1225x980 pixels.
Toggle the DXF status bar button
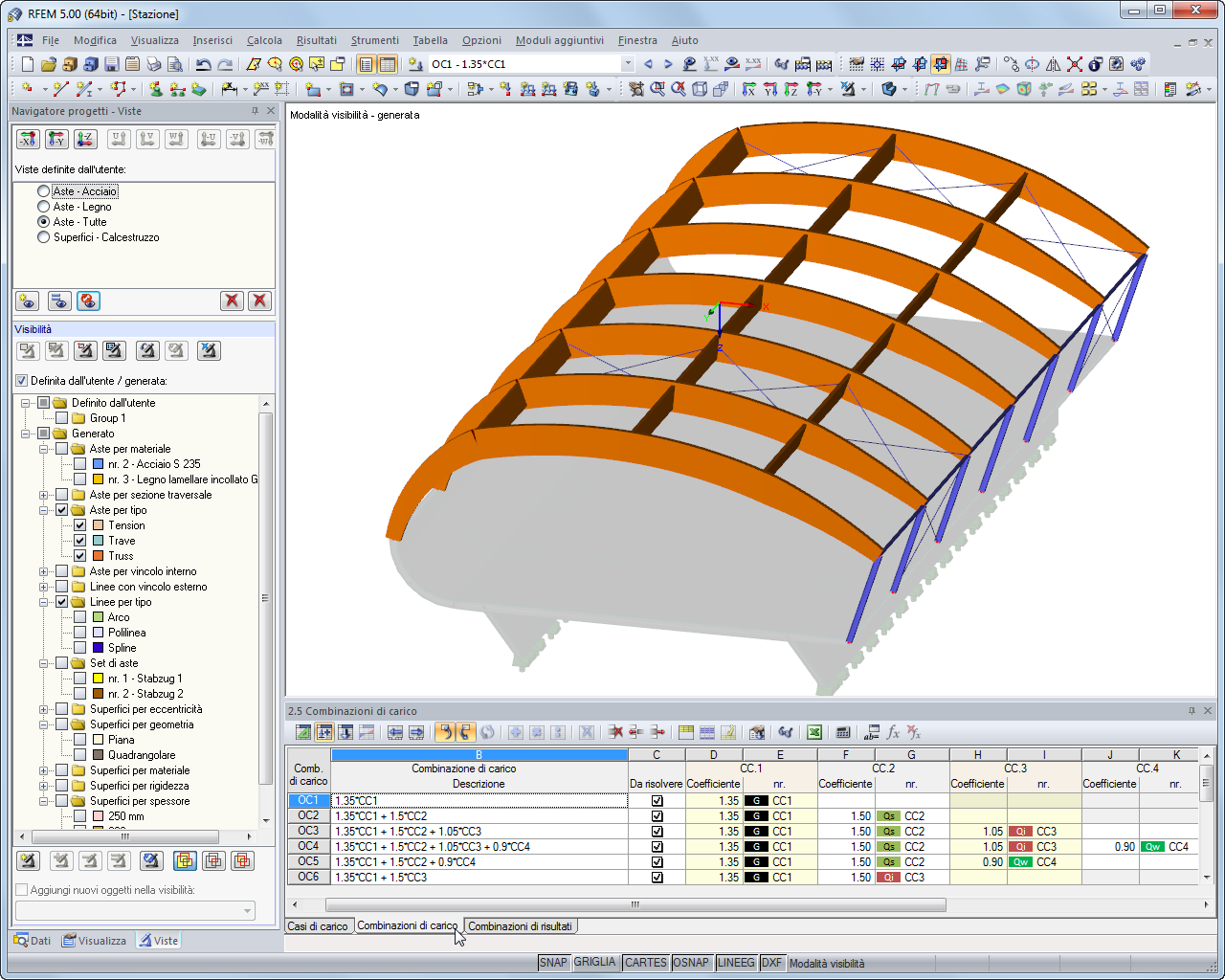point(771,963)
